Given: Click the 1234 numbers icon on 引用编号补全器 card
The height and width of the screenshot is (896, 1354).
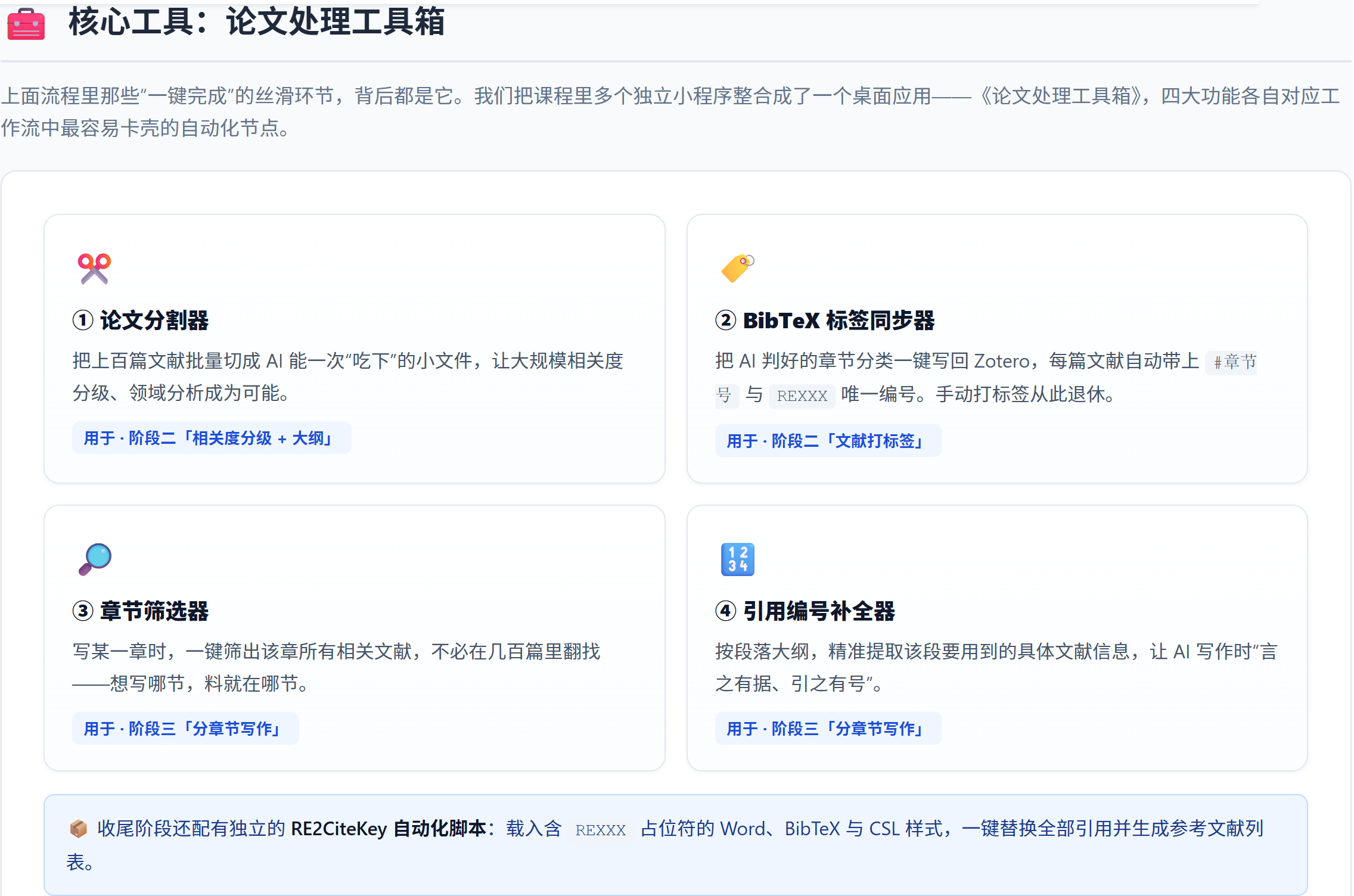Looking at the screenshot, I should [738, 559].
